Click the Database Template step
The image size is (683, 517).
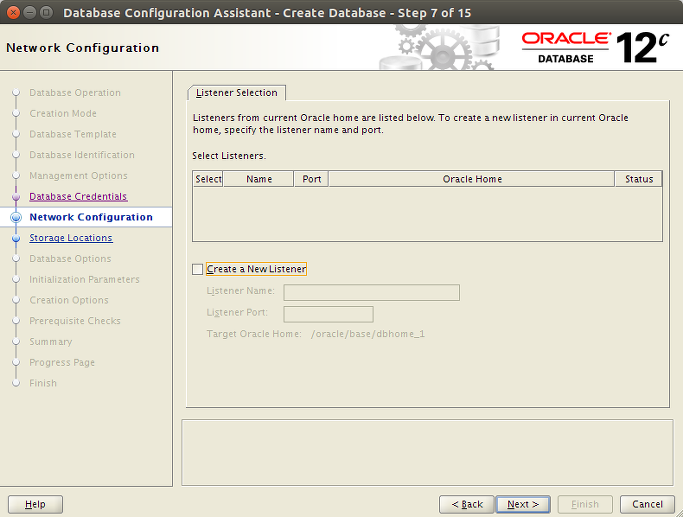click(x=73, y=134)
